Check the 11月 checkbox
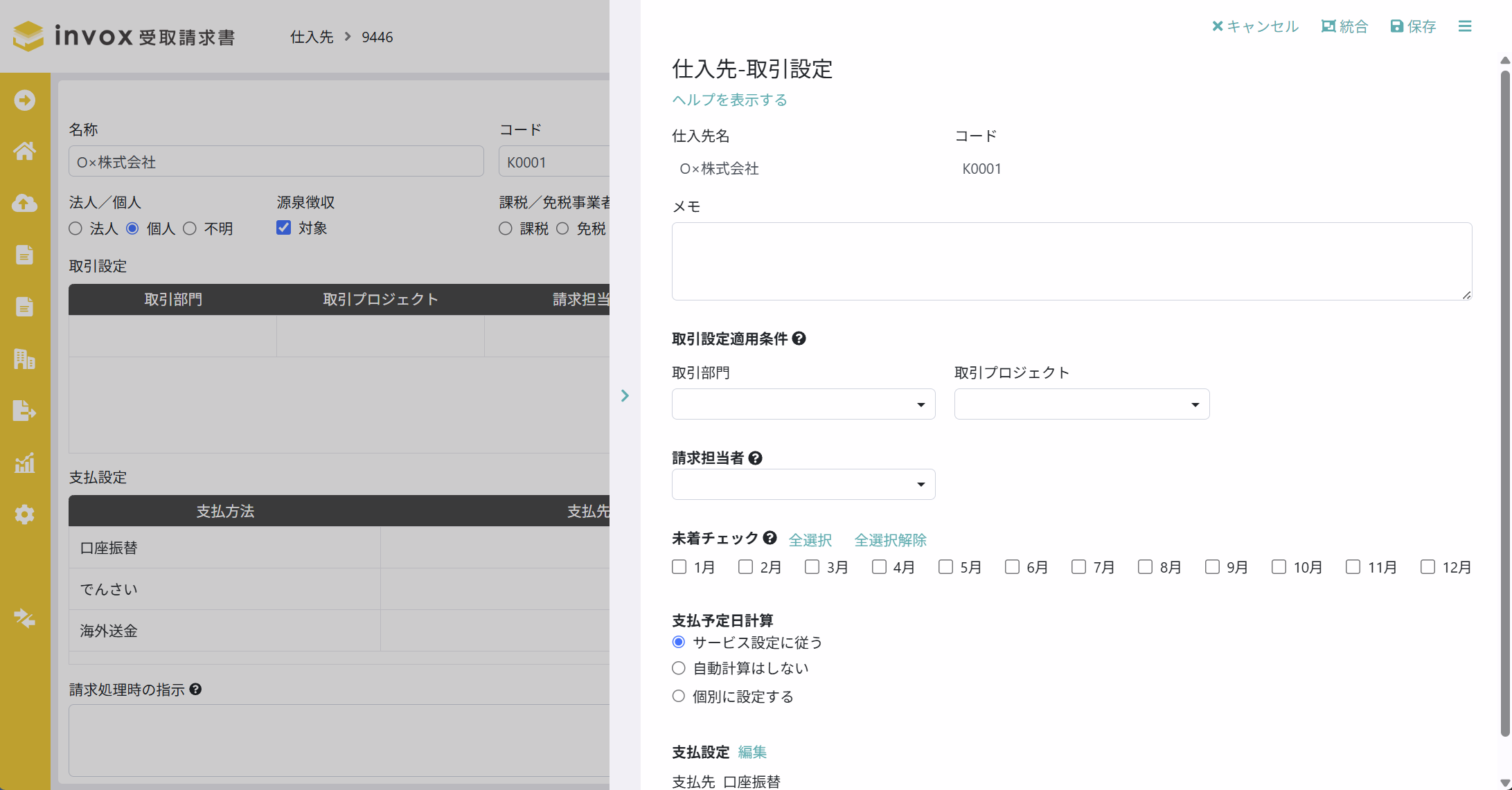This screenshot has width=1512, height=790. [x=1353, y=567]
